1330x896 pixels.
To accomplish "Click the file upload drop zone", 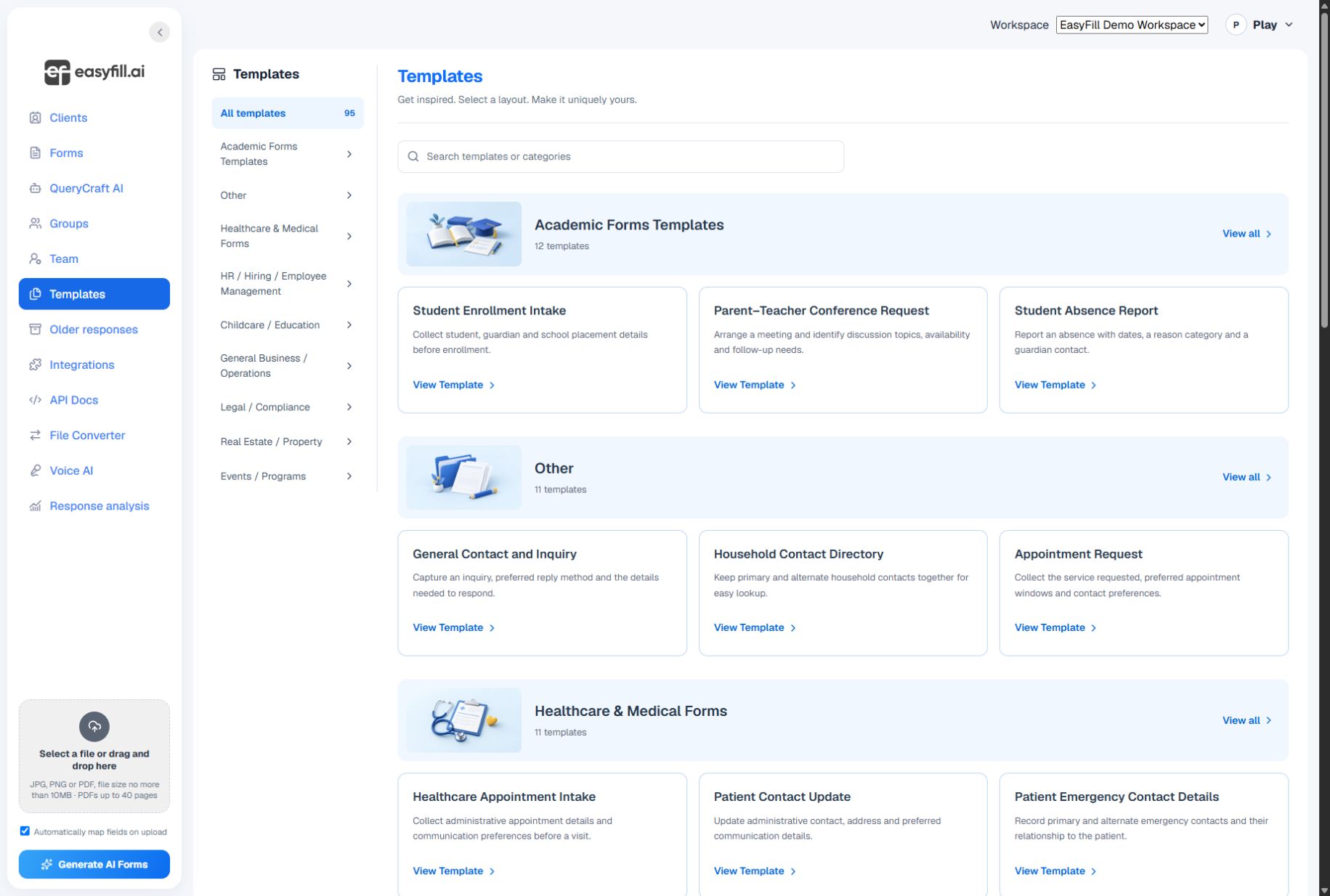I will 94,756.
